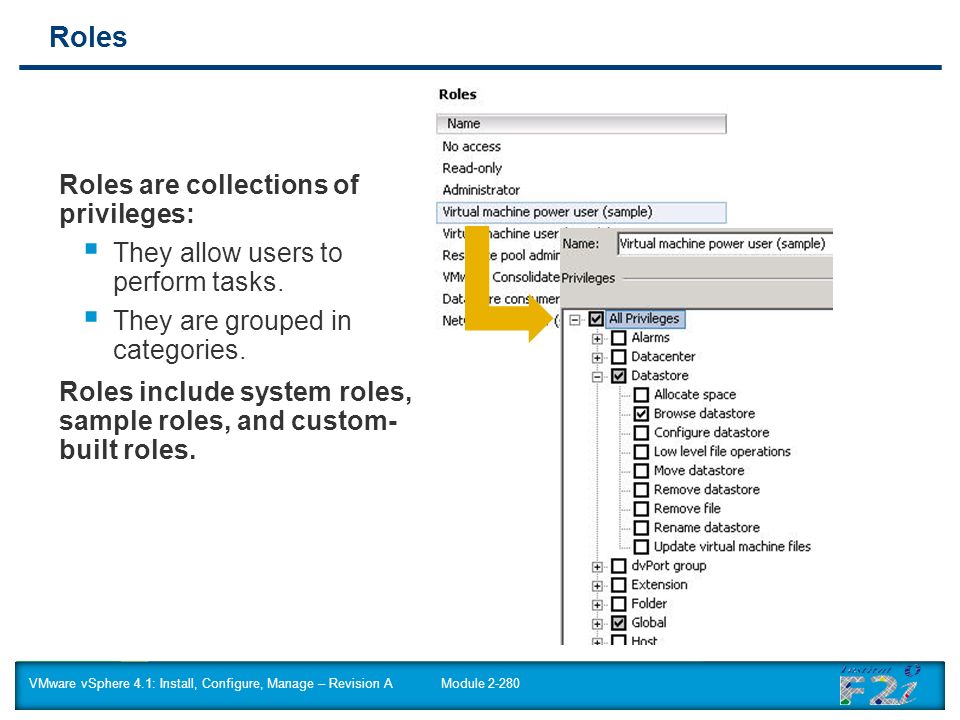Tick the Update virtual machine files checkbox

coord(641,547)
